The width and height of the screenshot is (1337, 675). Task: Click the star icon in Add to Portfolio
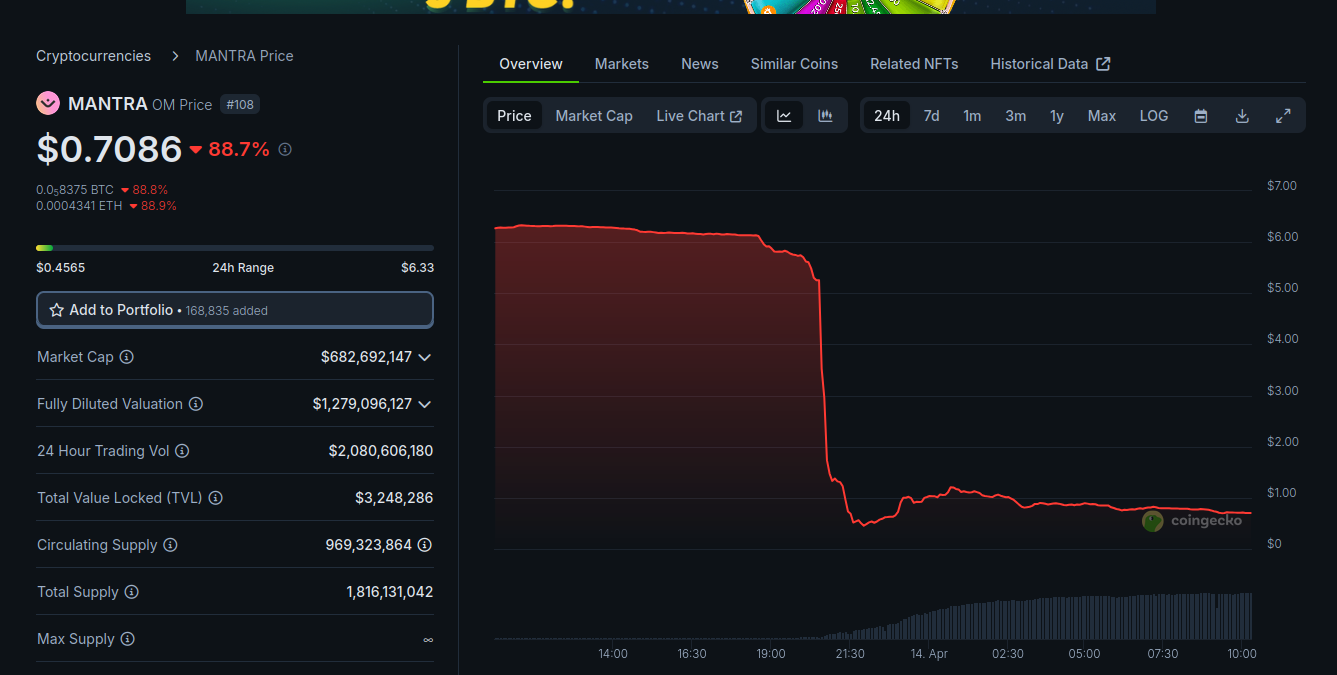coord(57,310)
